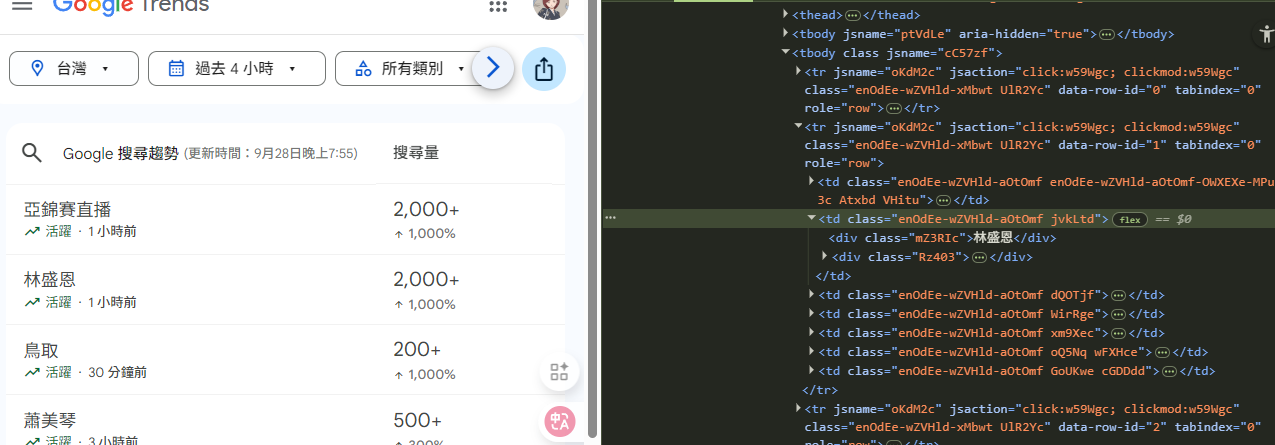This screenshot has width=1275, height=445.
Task: Collapse the tbody jsname cC57zf node
Action: (x=786, y=53)
